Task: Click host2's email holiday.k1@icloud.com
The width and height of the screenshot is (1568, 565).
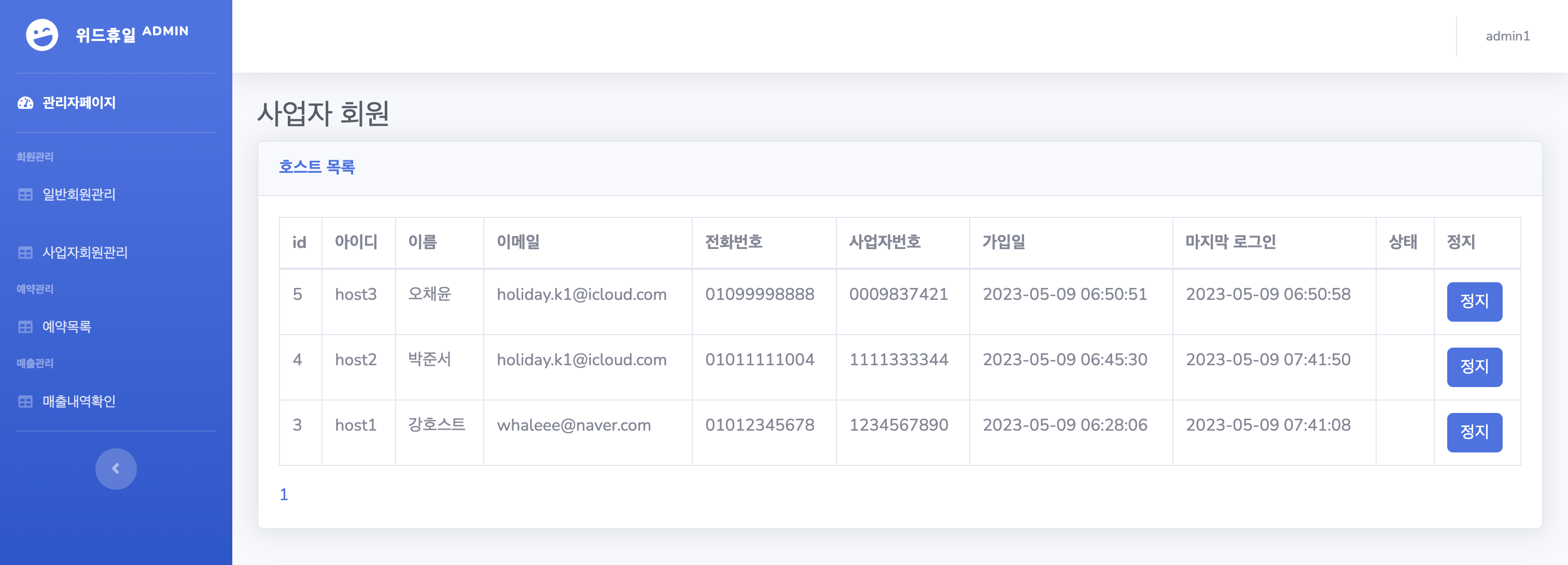Action: (x=581, y=360)
